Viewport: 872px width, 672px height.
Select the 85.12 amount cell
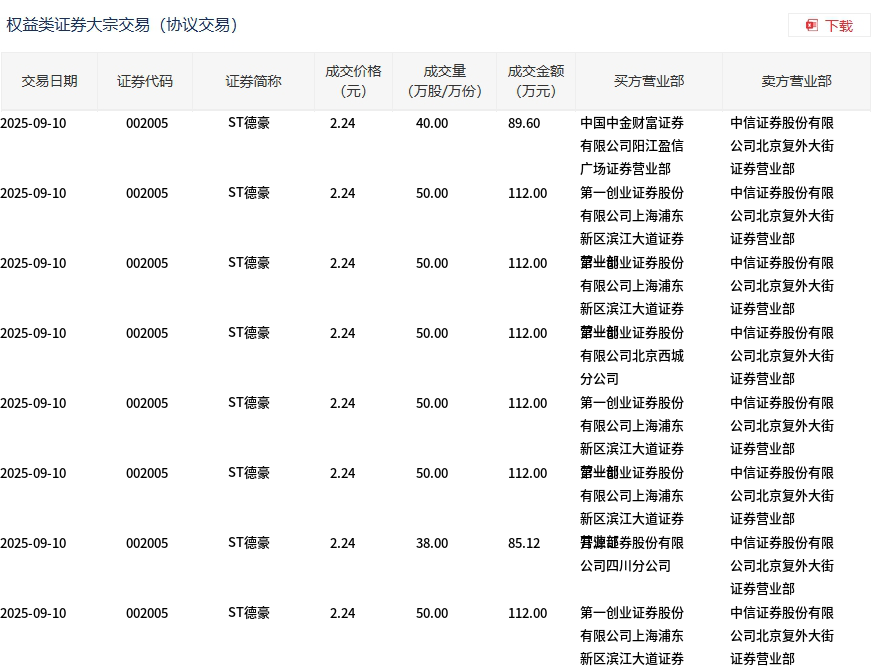point(524,543)
